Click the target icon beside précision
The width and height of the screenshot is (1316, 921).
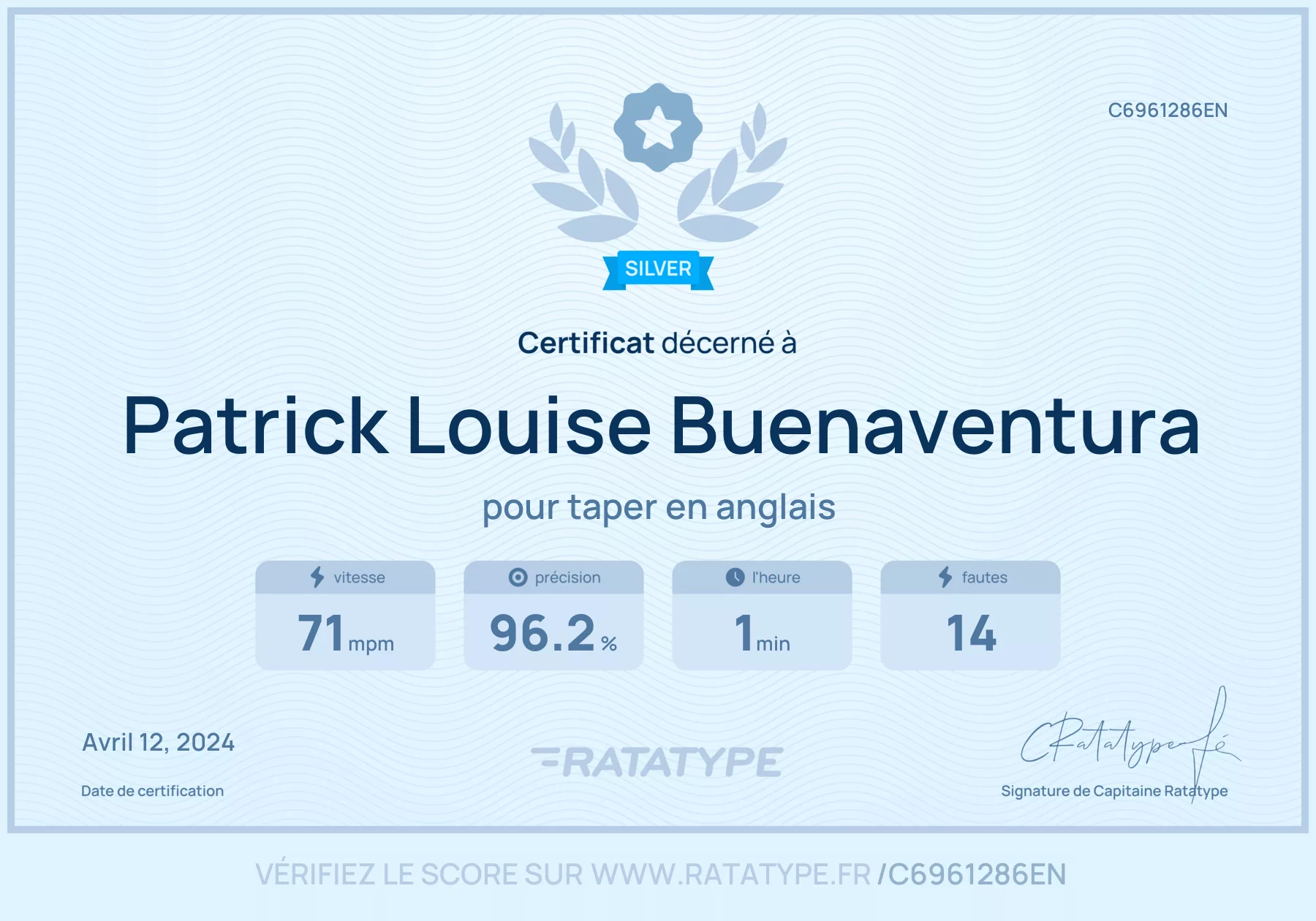click(x=518, y=577)
